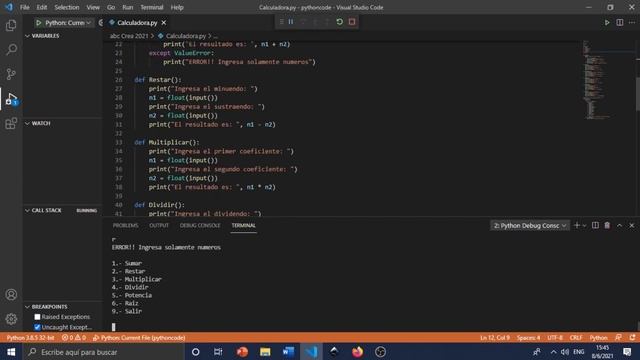Open the Python Debug Console terminal dropdown
This screenshot has height=360, width=640.
point(530,225)
